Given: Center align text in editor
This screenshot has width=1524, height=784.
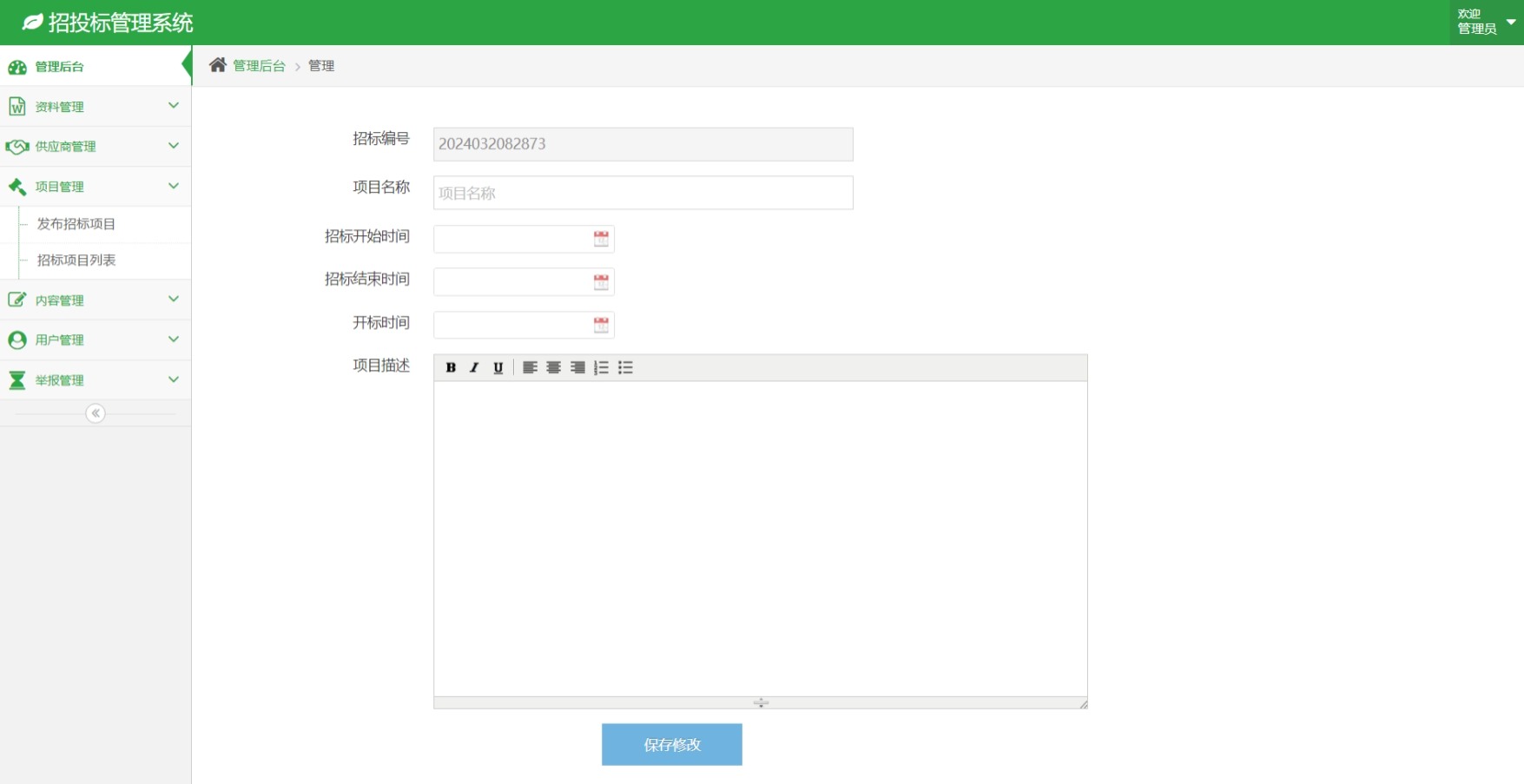Looking at the screenshot, I should [x=553, y=367].
